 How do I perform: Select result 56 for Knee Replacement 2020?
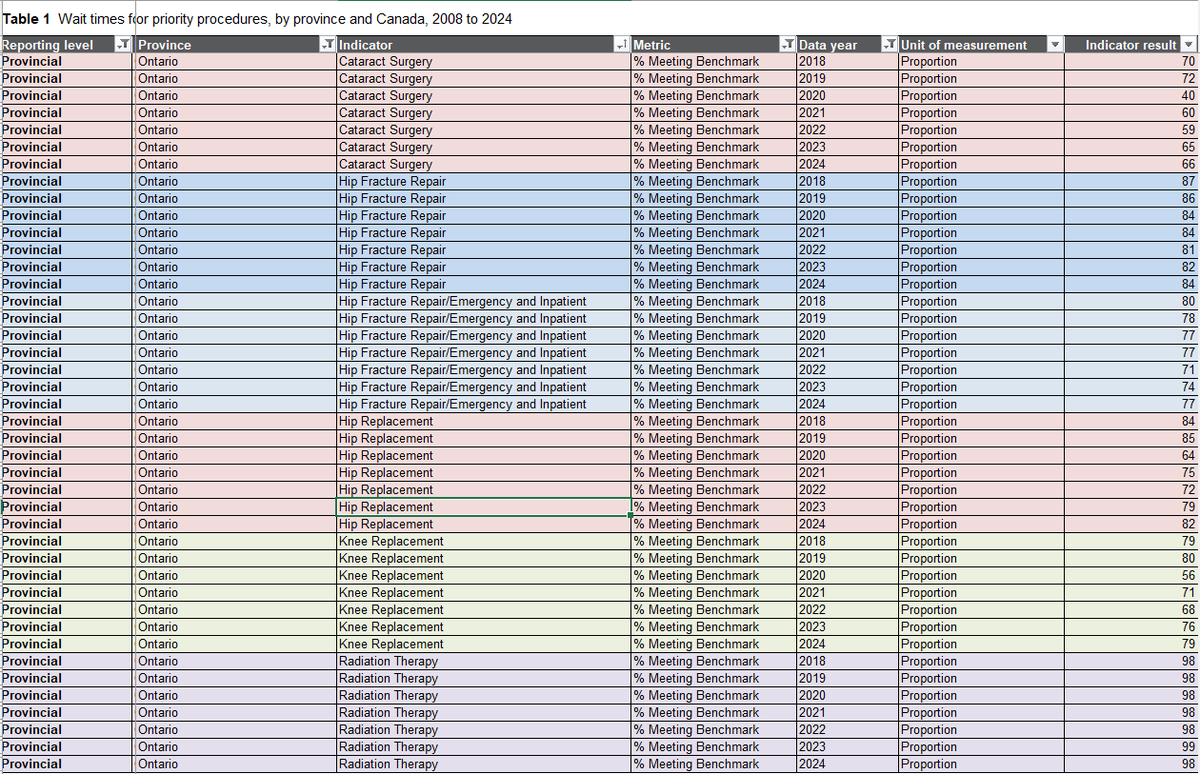coord(1131,575)
